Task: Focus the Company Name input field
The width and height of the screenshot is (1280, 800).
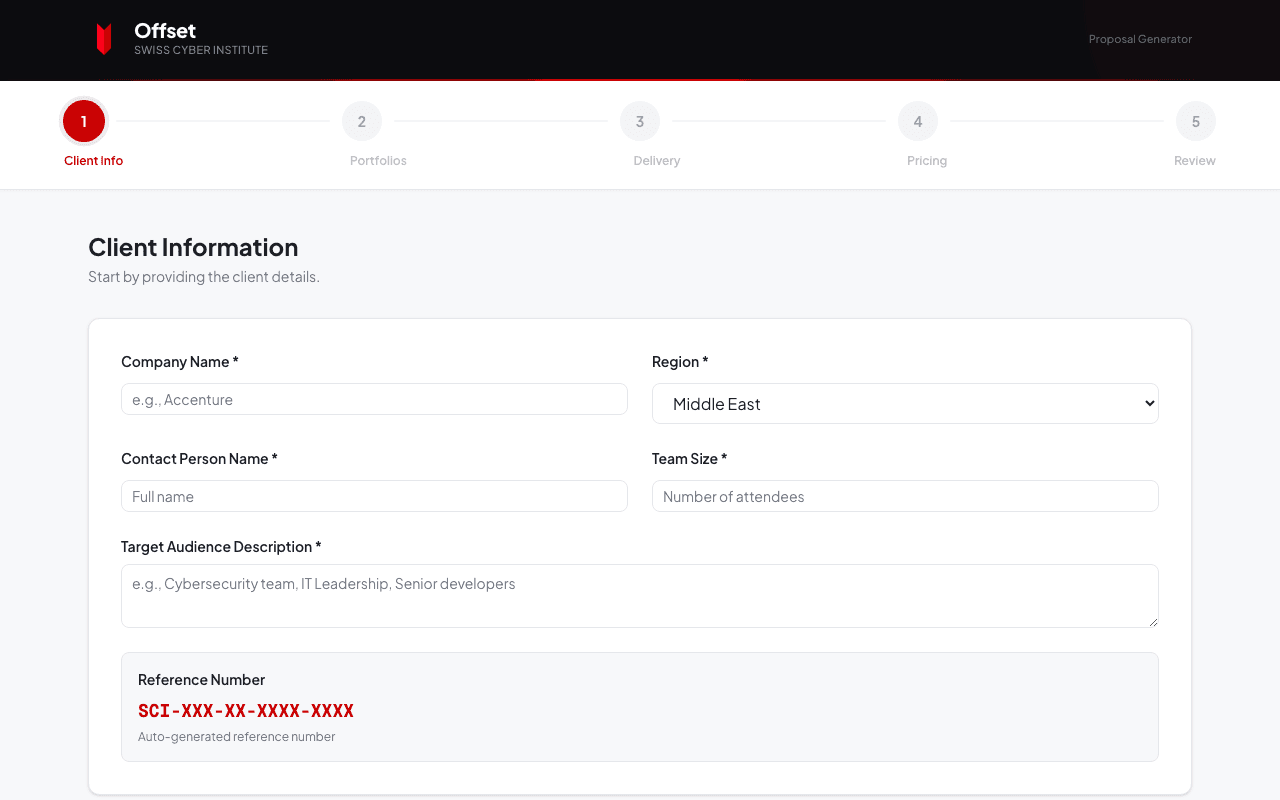Action: [x=374, y=399]
